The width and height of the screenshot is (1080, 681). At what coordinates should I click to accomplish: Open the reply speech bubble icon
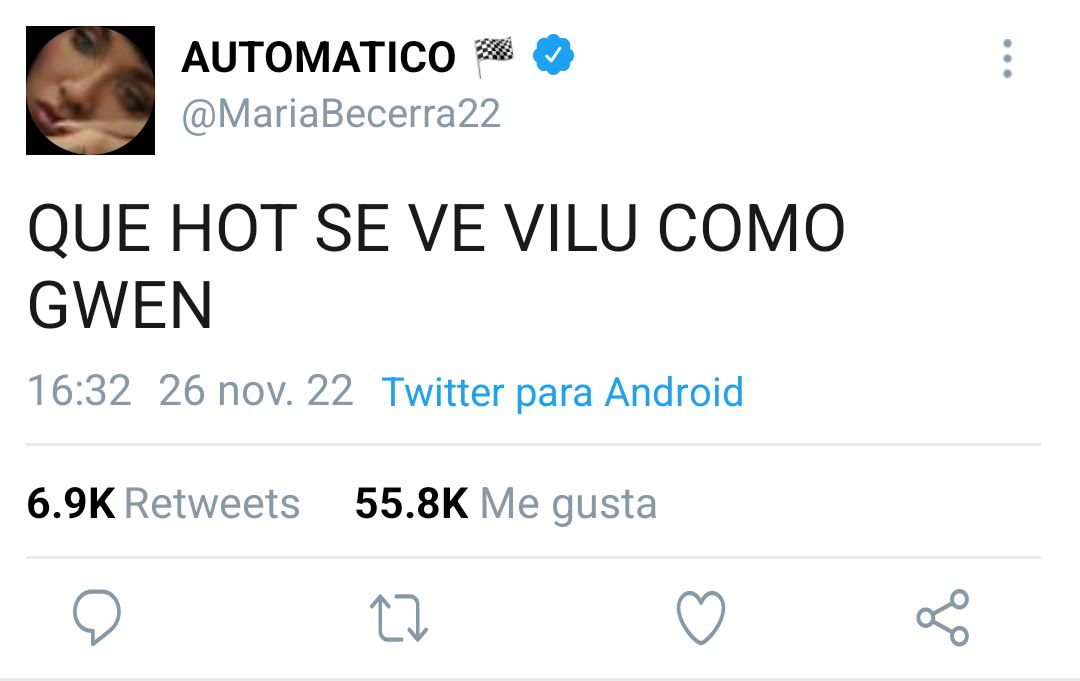[97, 616]
